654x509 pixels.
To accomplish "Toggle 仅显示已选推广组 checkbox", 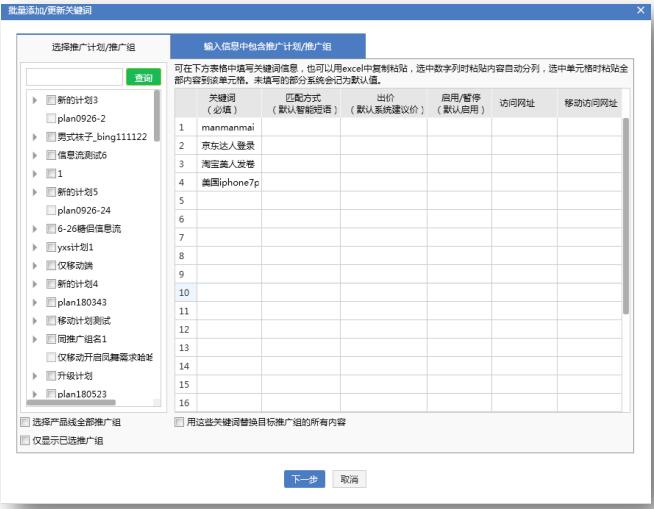I will (x=25, y=440).
